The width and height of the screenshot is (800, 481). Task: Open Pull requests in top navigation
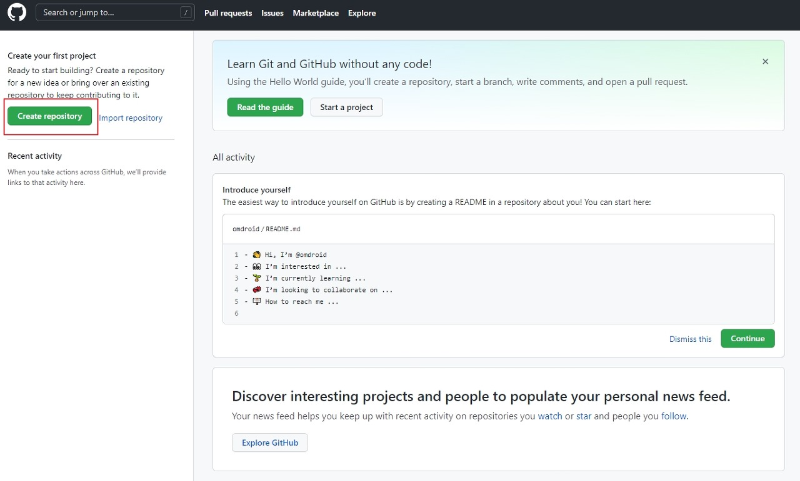click(228, 13)
